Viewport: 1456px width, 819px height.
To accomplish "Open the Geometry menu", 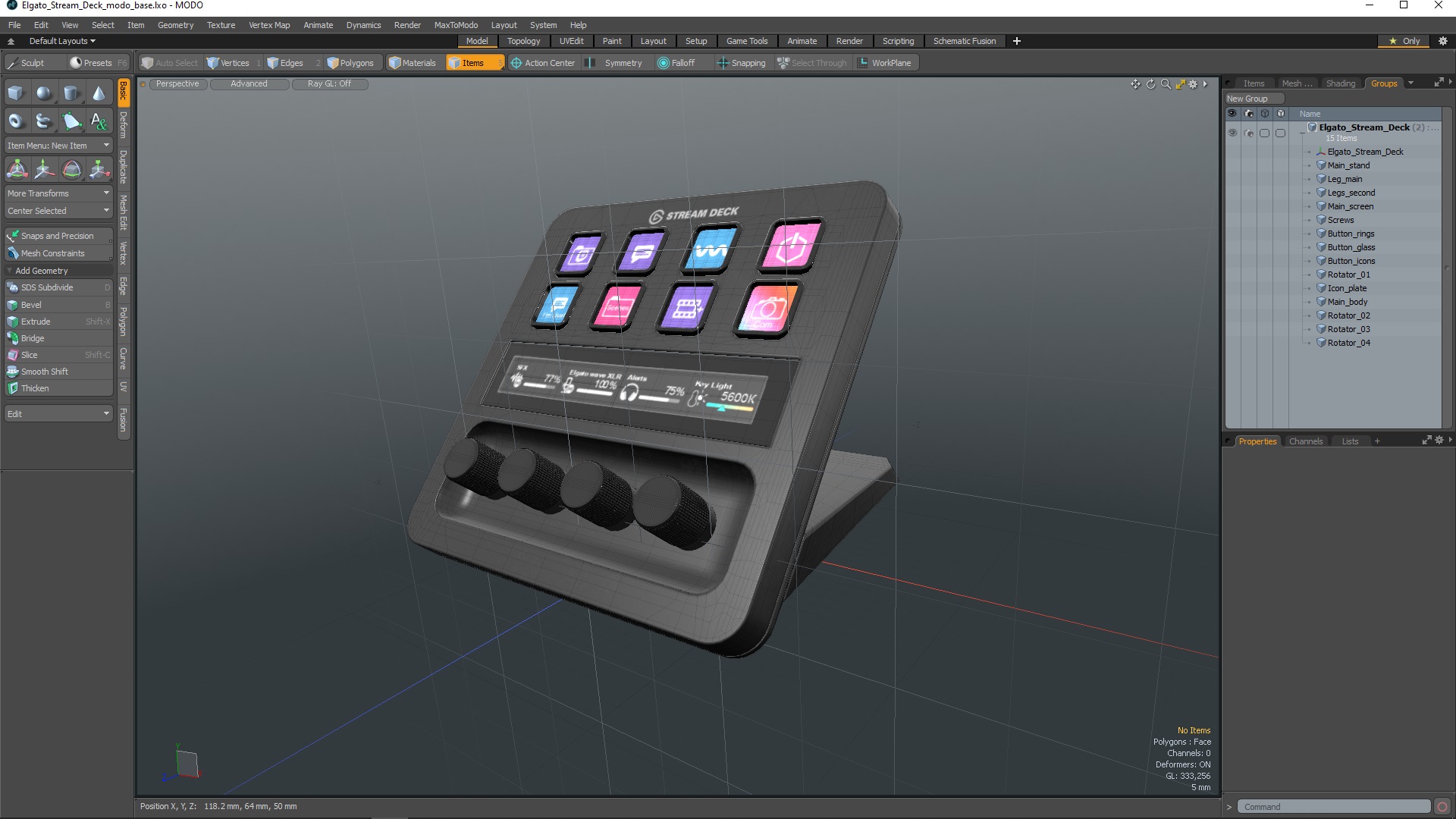I will pyautogui.click(x=175, y=25).
